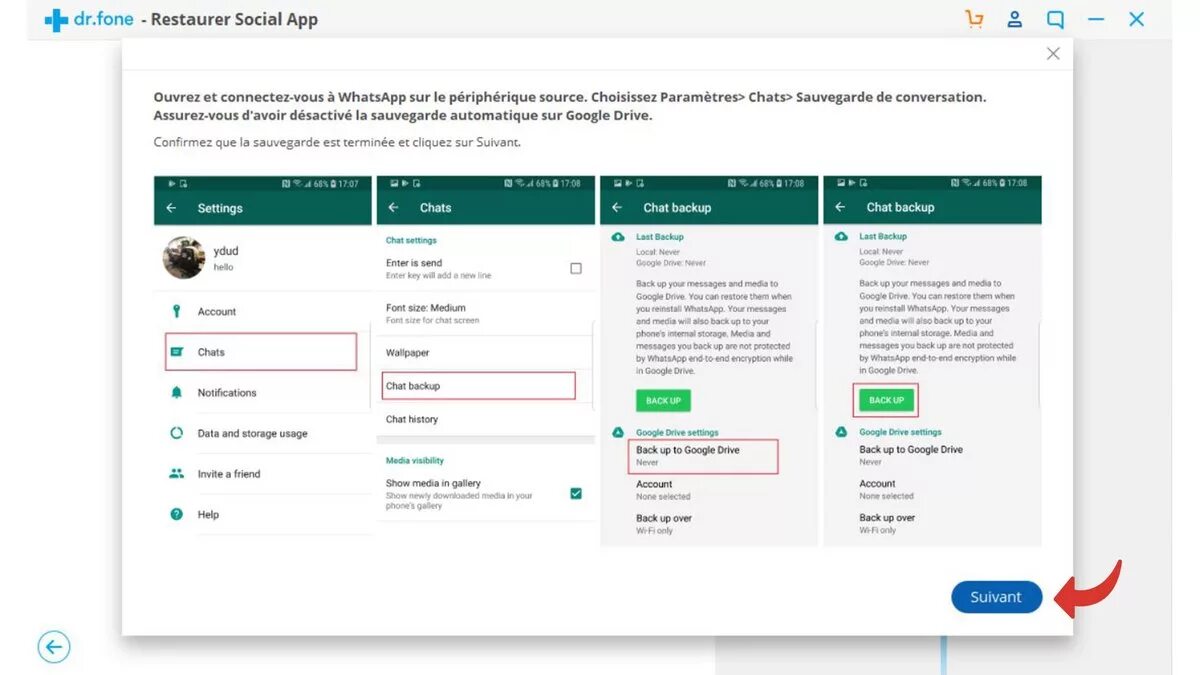Screen dimensions: 1200x675
Task: Click the dr.fone logo
Action: [x=88, y=19]
